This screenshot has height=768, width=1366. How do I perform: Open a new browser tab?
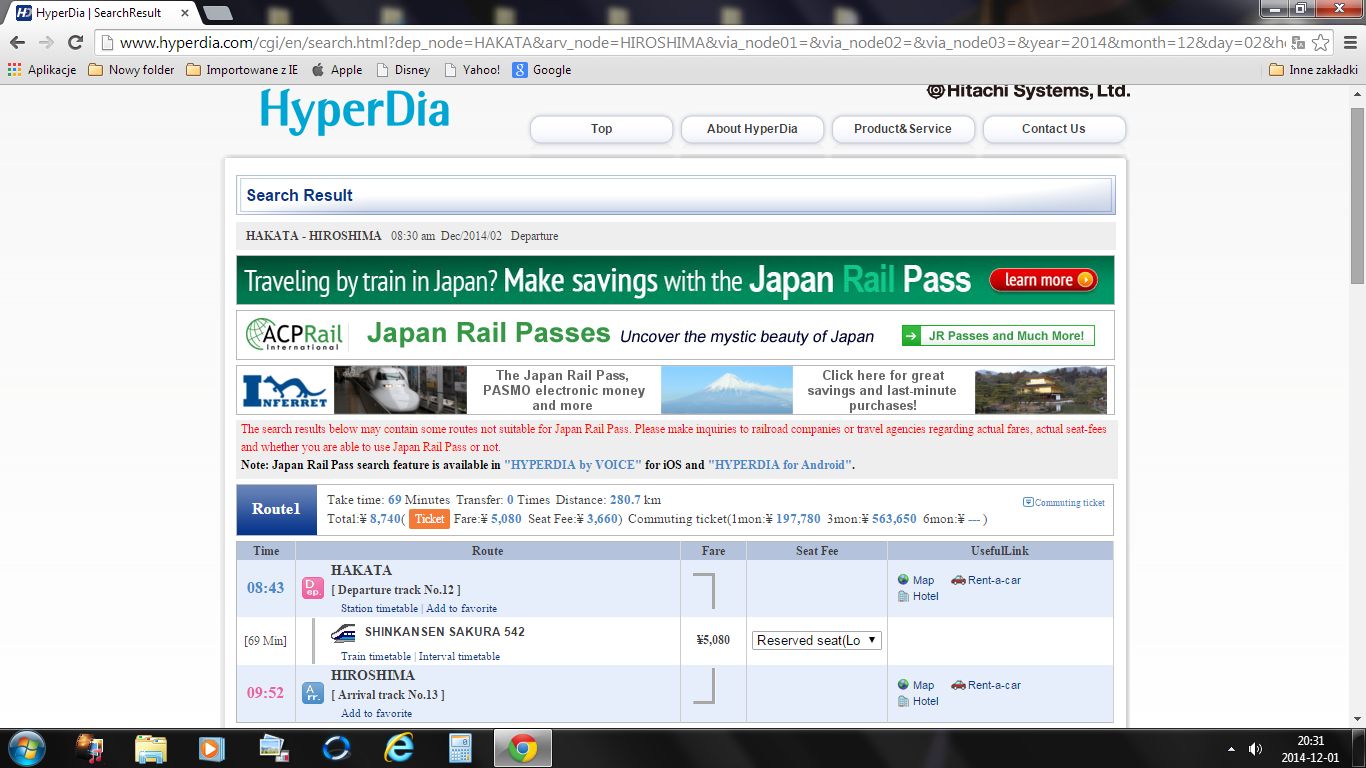coord(218,13)
